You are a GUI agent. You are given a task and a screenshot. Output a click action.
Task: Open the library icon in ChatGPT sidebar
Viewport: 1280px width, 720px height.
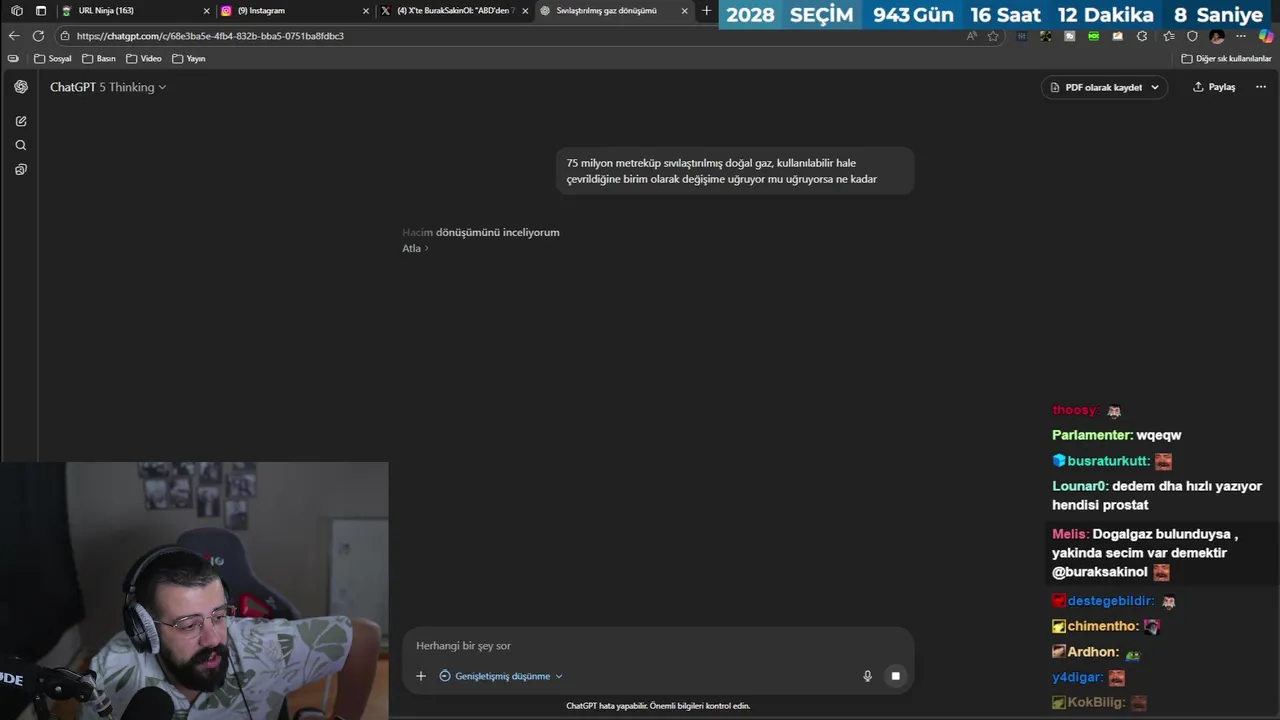(21, 170)
